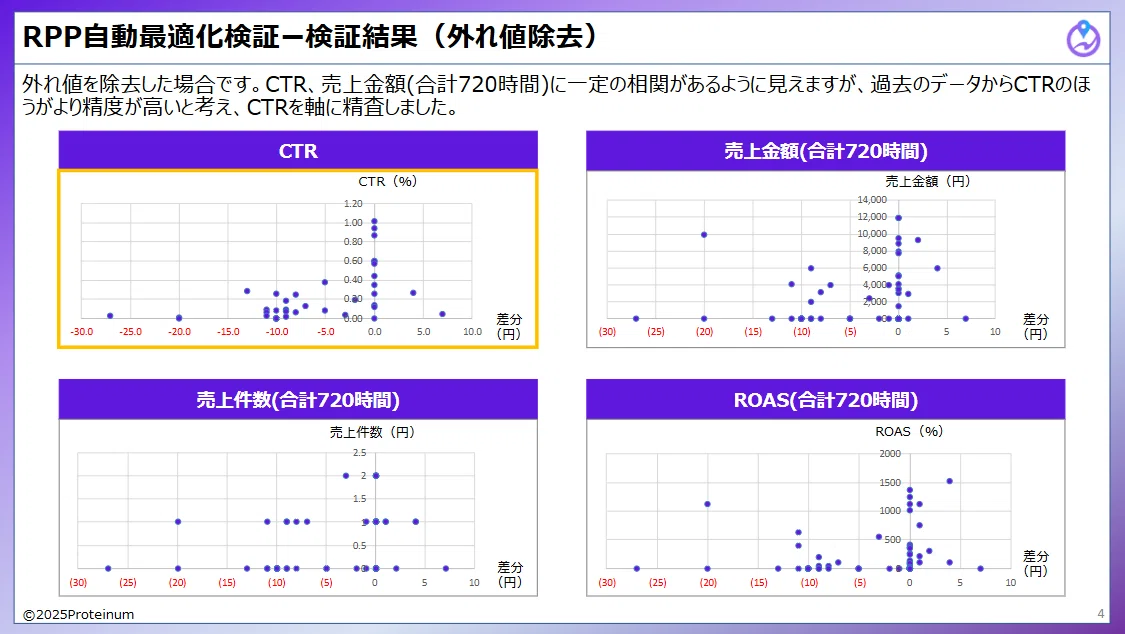The width and height of the screenshot is (1125, 634).
Task: Select the CTR chart header
Action: coord(298,151)
